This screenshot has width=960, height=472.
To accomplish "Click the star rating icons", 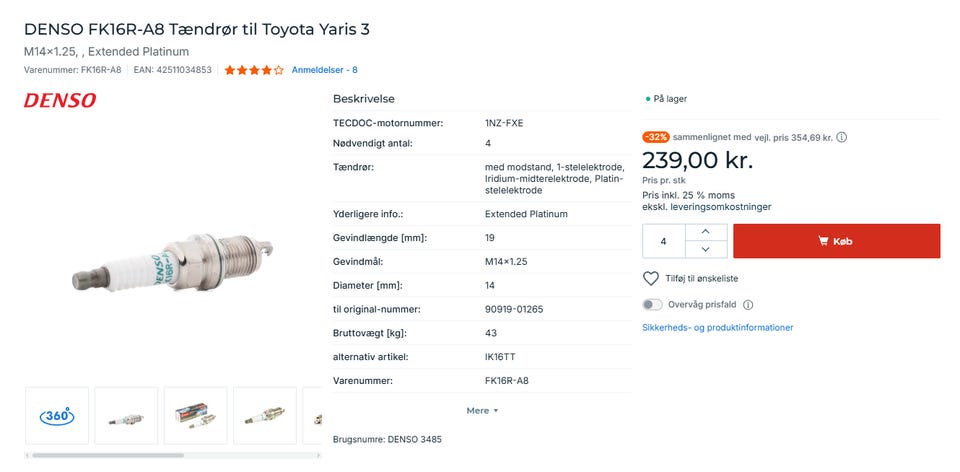I will tap(254, 70).
